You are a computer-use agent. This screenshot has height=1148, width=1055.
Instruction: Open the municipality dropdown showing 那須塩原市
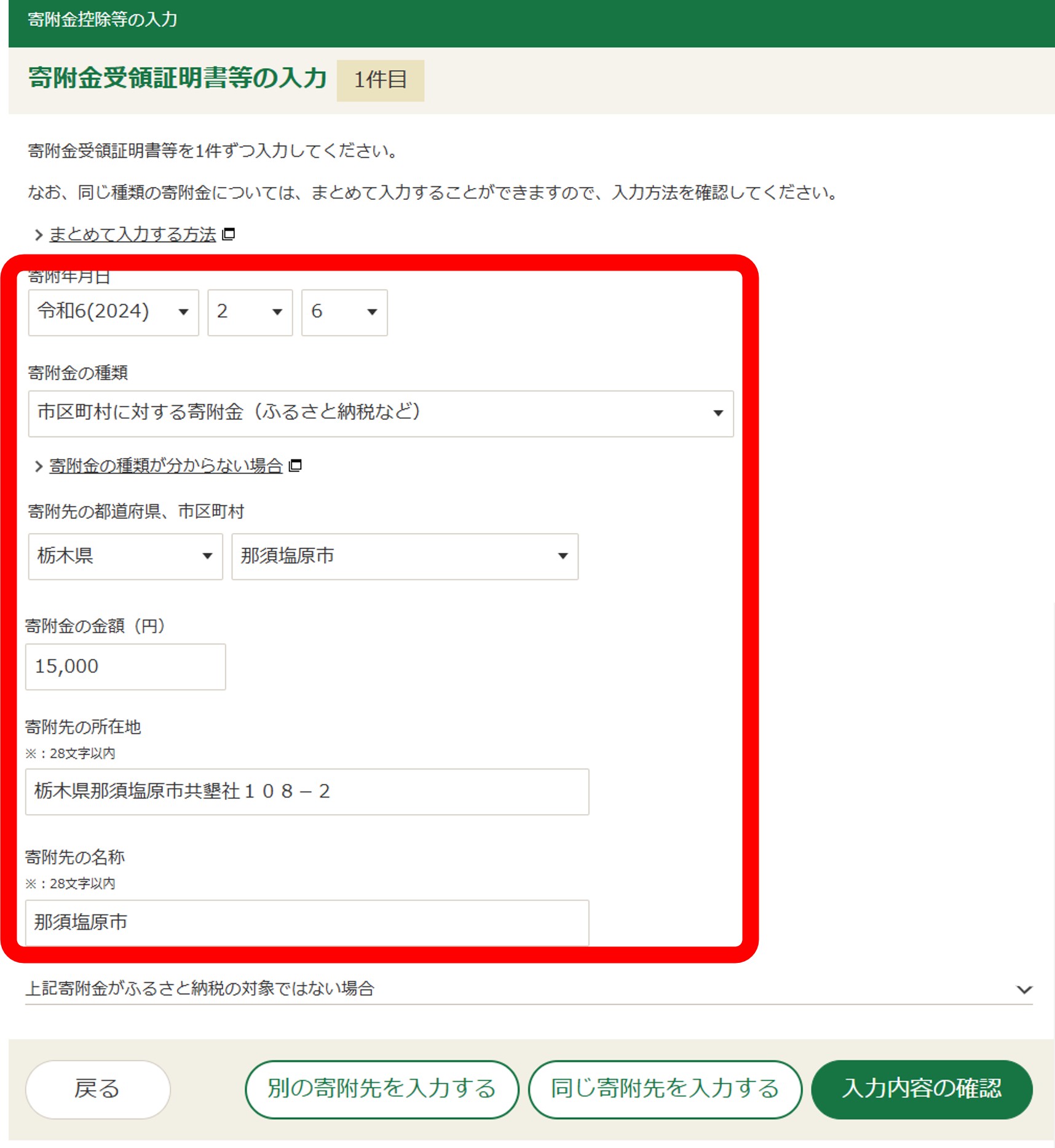[405, 556]
